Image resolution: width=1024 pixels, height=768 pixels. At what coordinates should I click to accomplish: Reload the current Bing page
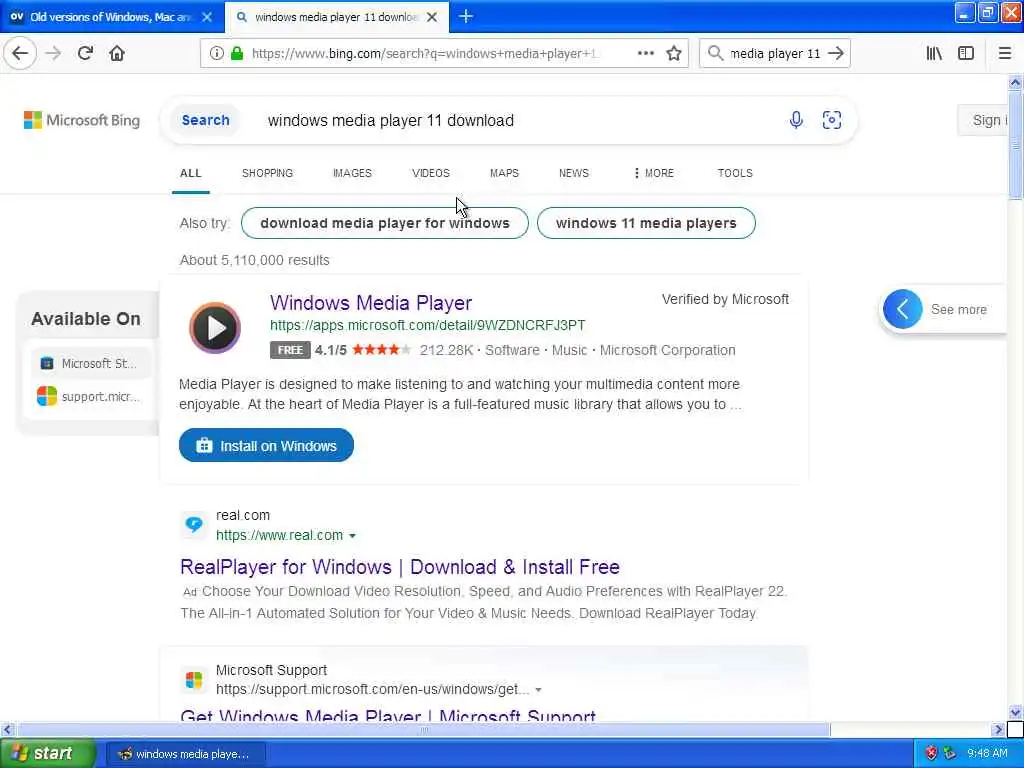[86, 54]
